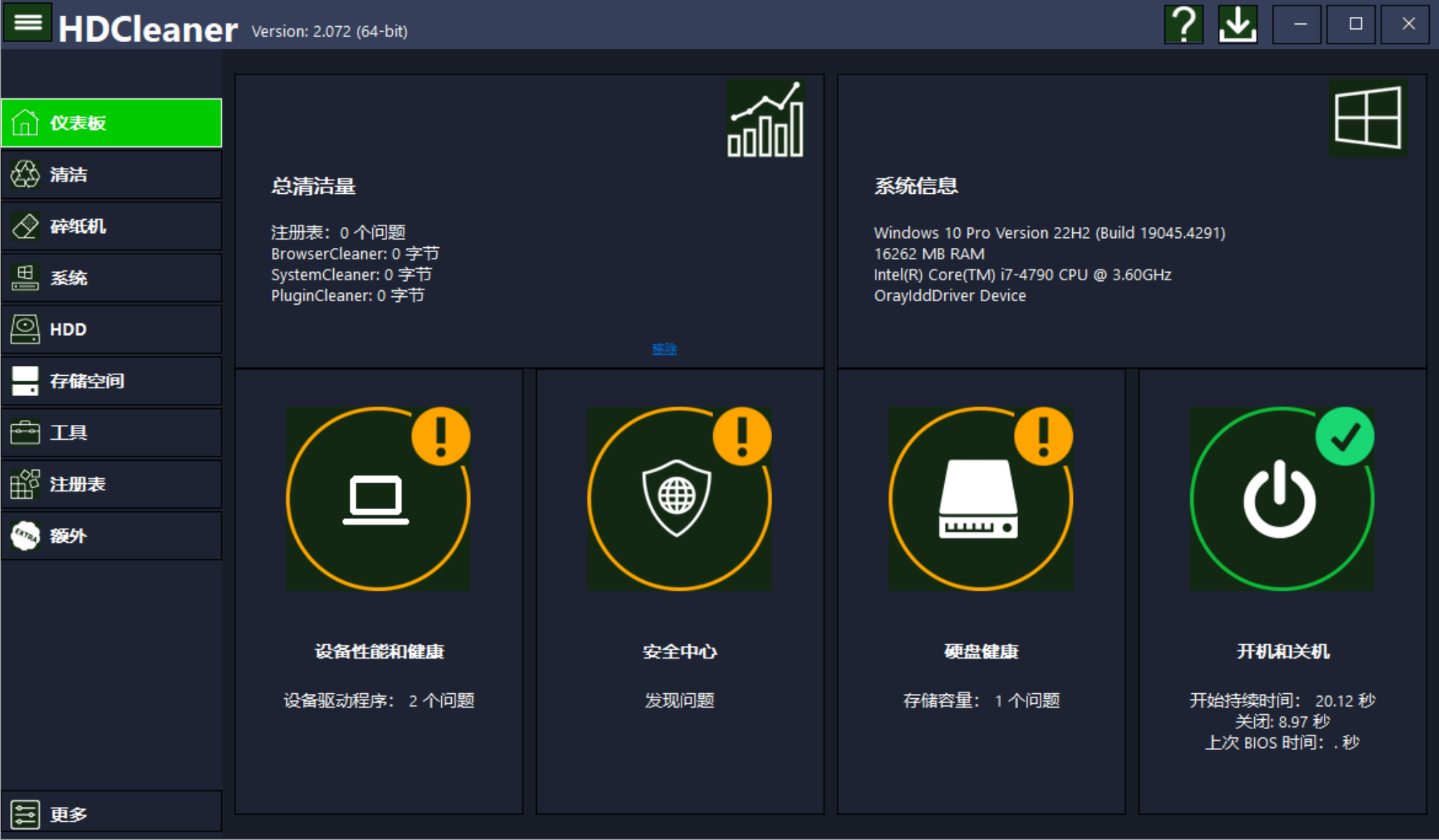Close the HDCleaner window
Image resolution: width=1439 pixels, height=840 pixels.
pos(1405,25)
